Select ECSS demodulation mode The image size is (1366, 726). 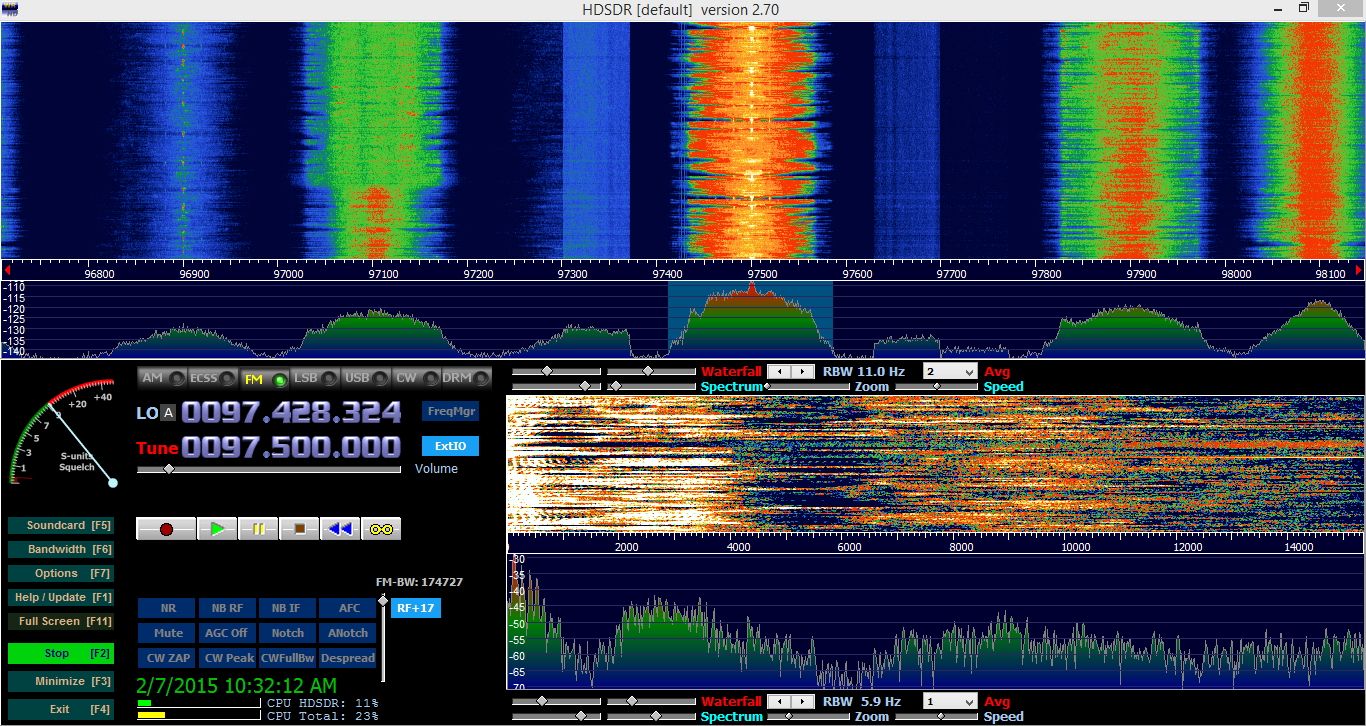click(x=213, y=378)
